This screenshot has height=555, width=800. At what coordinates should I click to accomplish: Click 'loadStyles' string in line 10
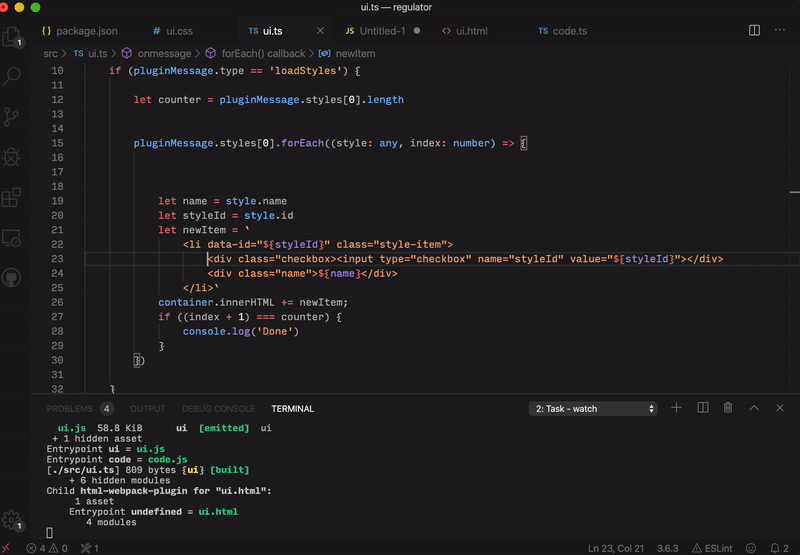click(306, 71)
